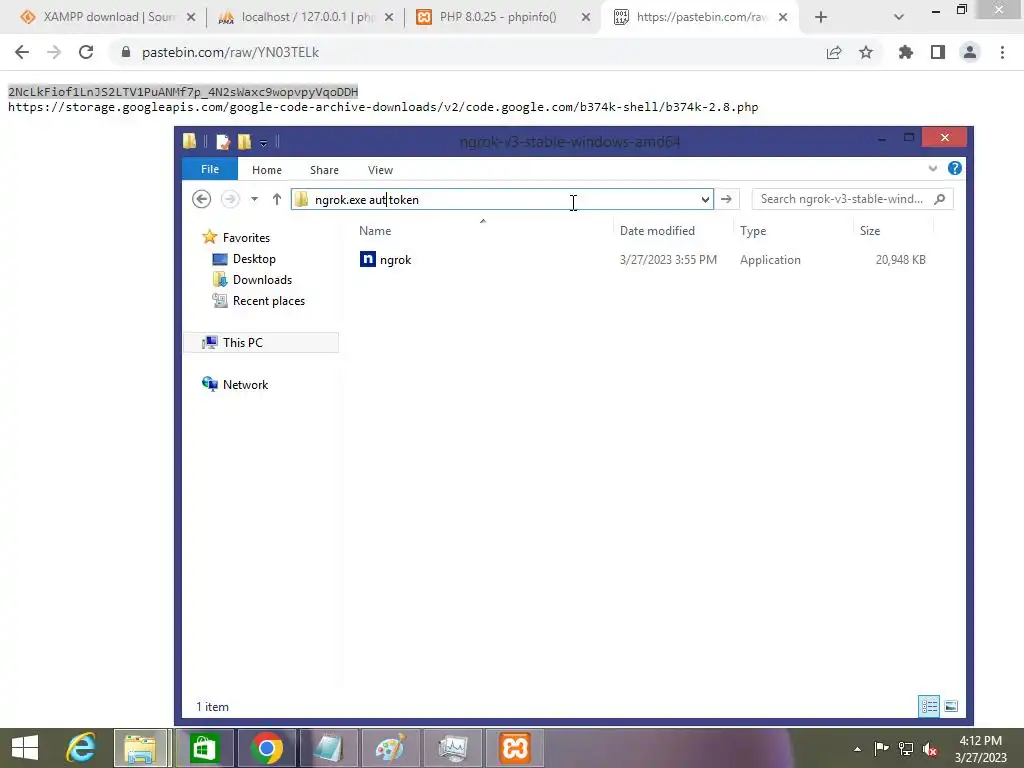The height and width of the screenshot is (768, 1024).
Task: Sort by Name column header
Action: (375, 231)
